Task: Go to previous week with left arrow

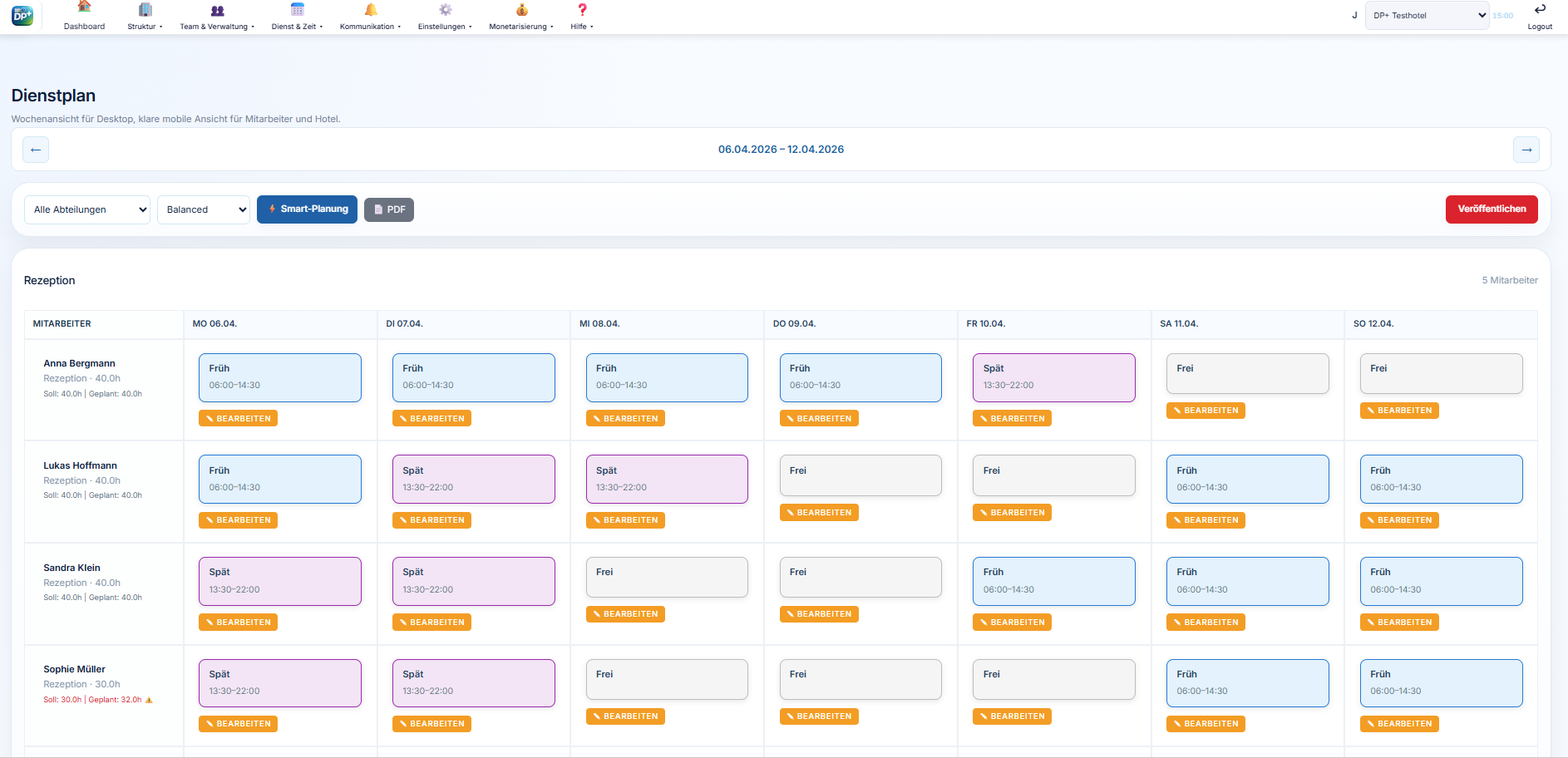Action: click(x=36, y=150)
